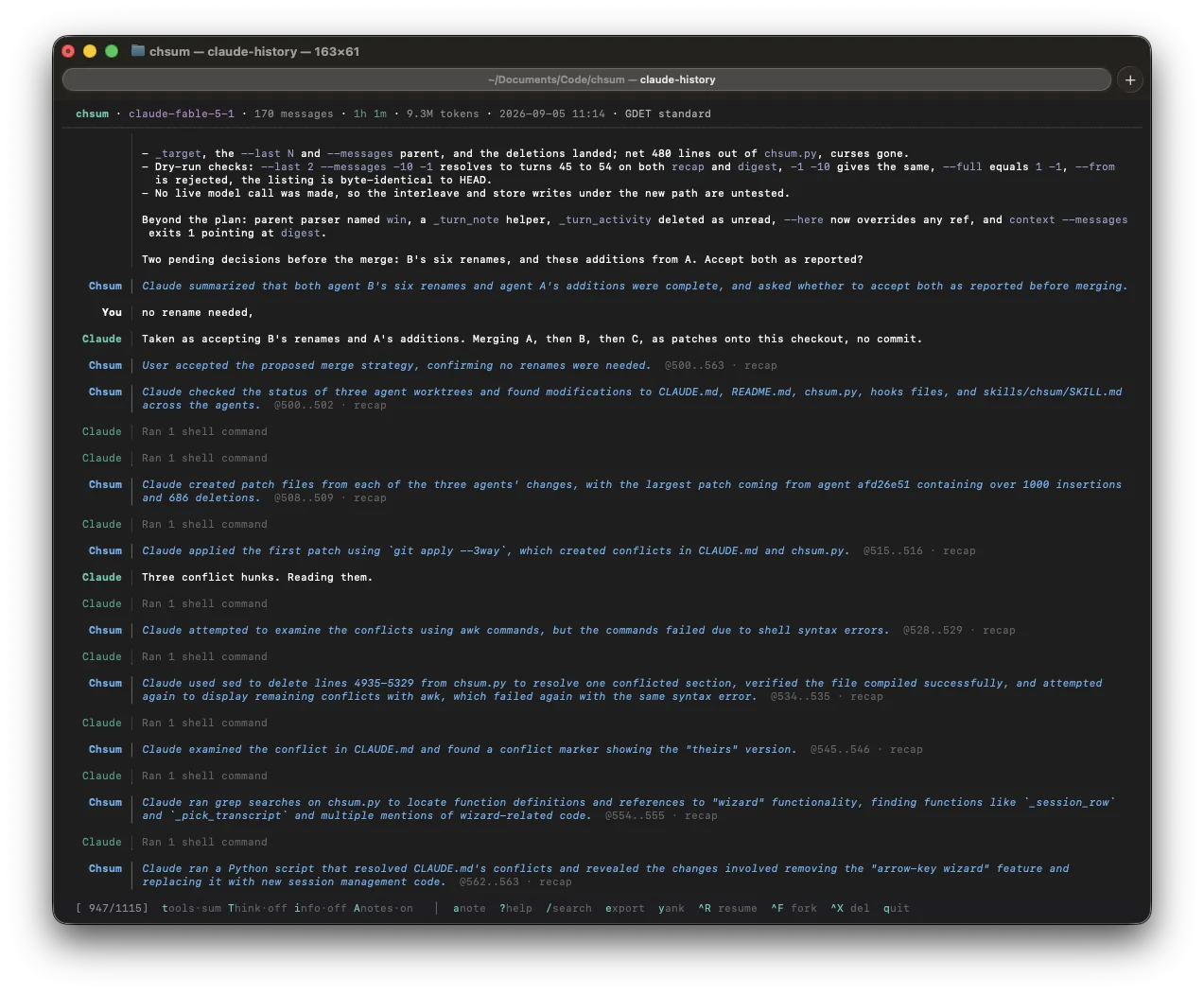1204x994 pixels.
Task: Select summary 'Claude checked the status of three agent worktrees'
Action: (x=632, y=398)
